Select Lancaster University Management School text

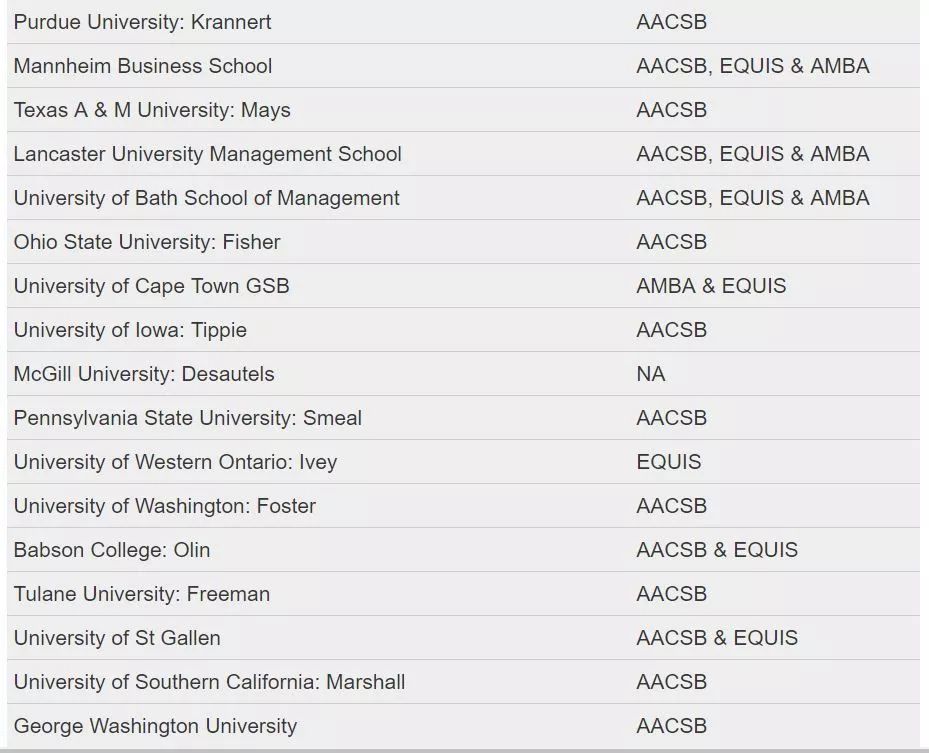click(207, 154)
